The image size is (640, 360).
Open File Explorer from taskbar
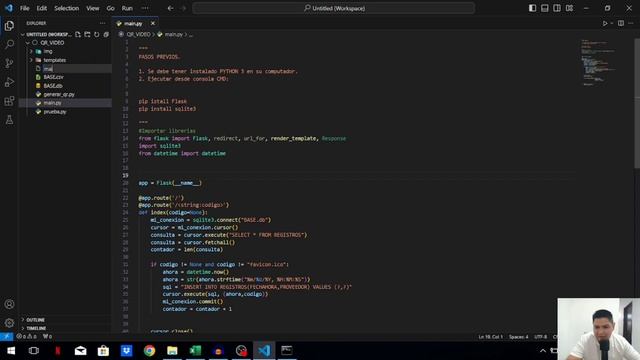172,351
